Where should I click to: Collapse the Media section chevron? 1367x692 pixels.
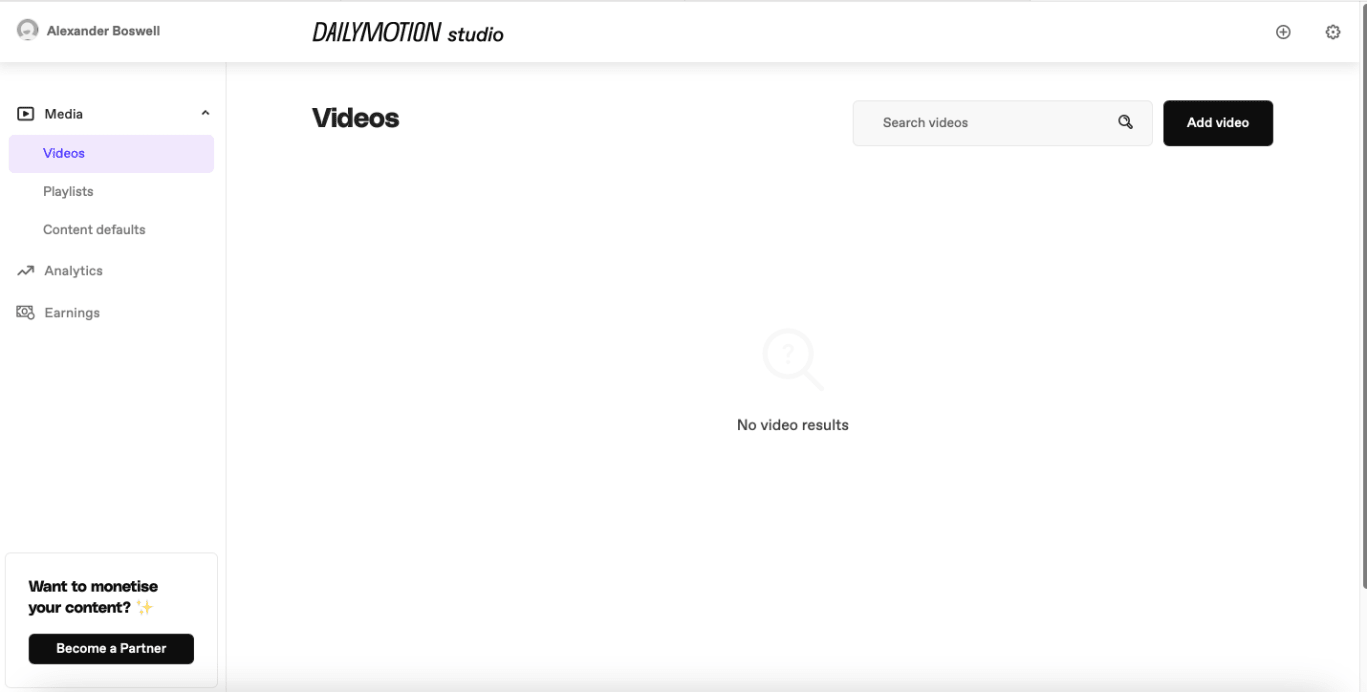point(205,114)
